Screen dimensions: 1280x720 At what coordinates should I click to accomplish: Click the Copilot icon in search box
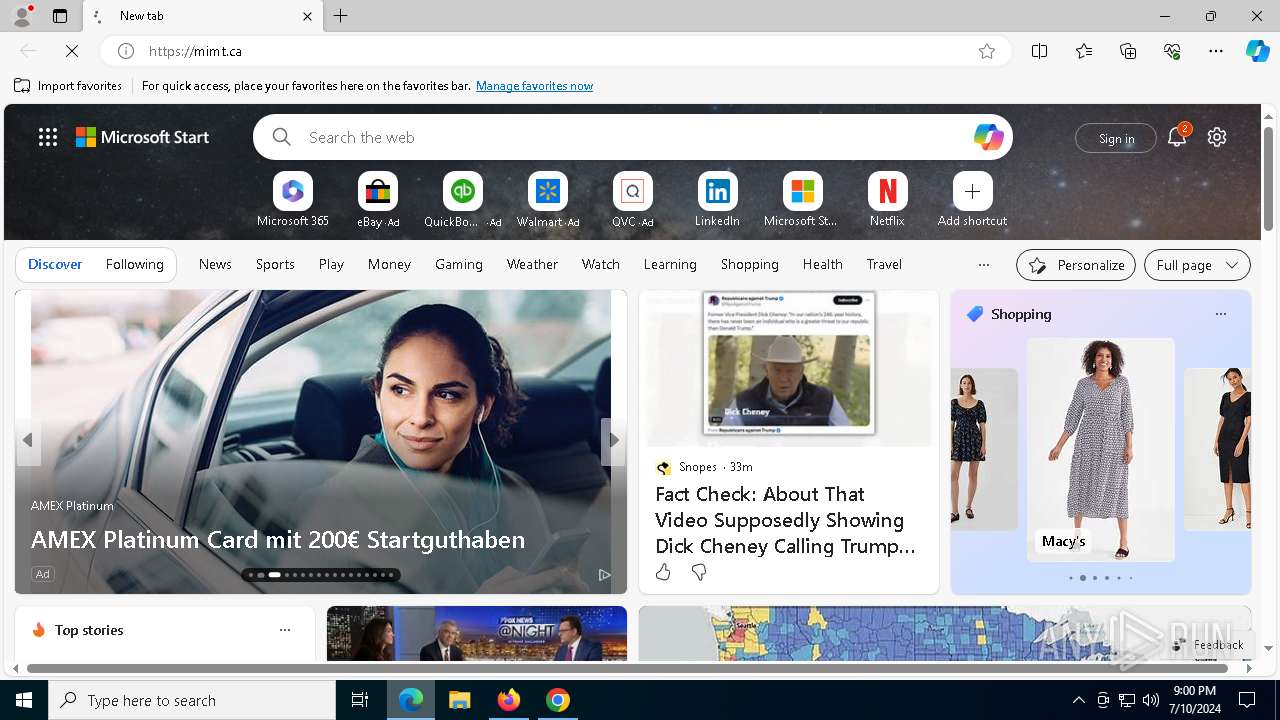[988, 137]
